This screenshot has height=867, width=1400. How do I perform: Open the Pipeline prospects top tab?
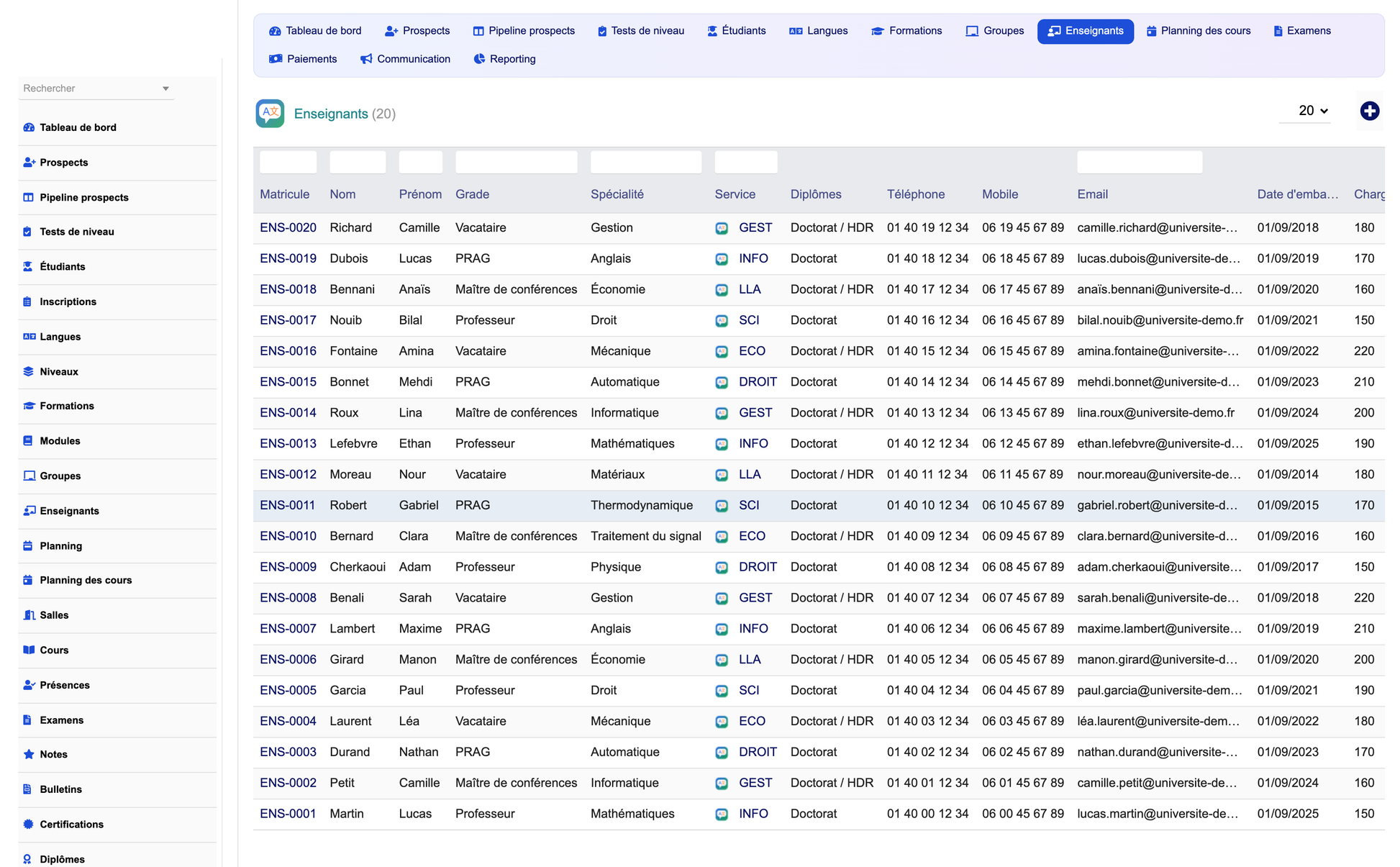[524, 31]
